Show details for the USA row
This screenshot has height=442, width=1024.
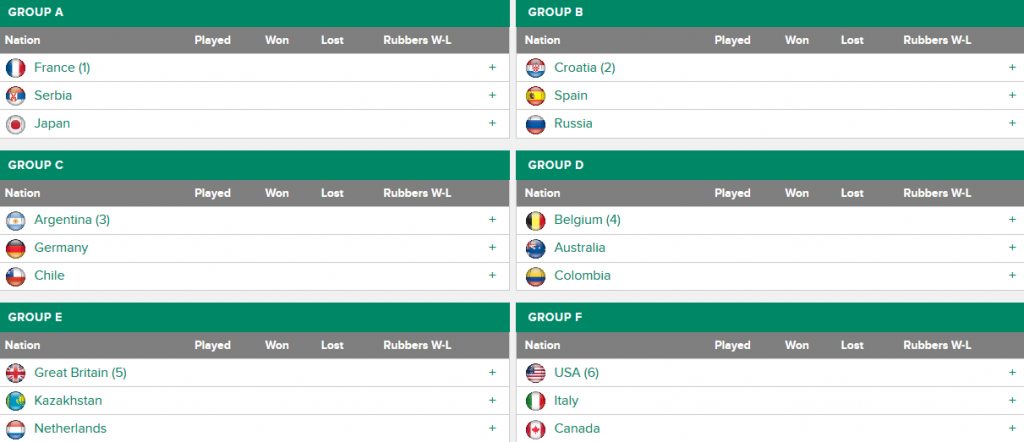click(x=1012, y=373)
